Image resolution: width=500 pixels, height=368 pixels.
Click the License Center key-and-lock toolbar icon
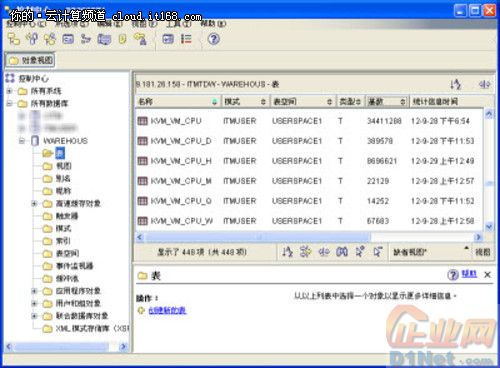(x=140, y=39)
